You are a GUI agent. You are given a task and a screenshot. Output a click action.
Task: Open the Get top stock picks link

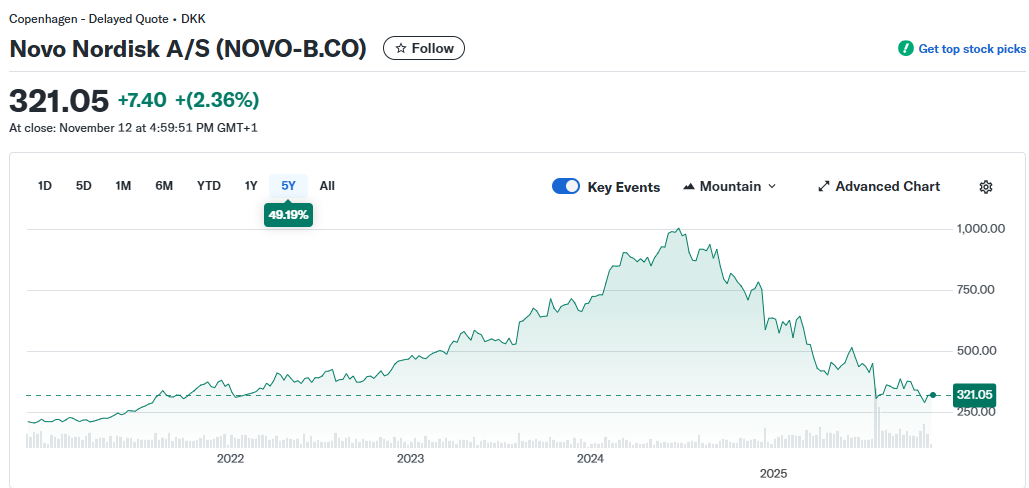click(972, 49)
